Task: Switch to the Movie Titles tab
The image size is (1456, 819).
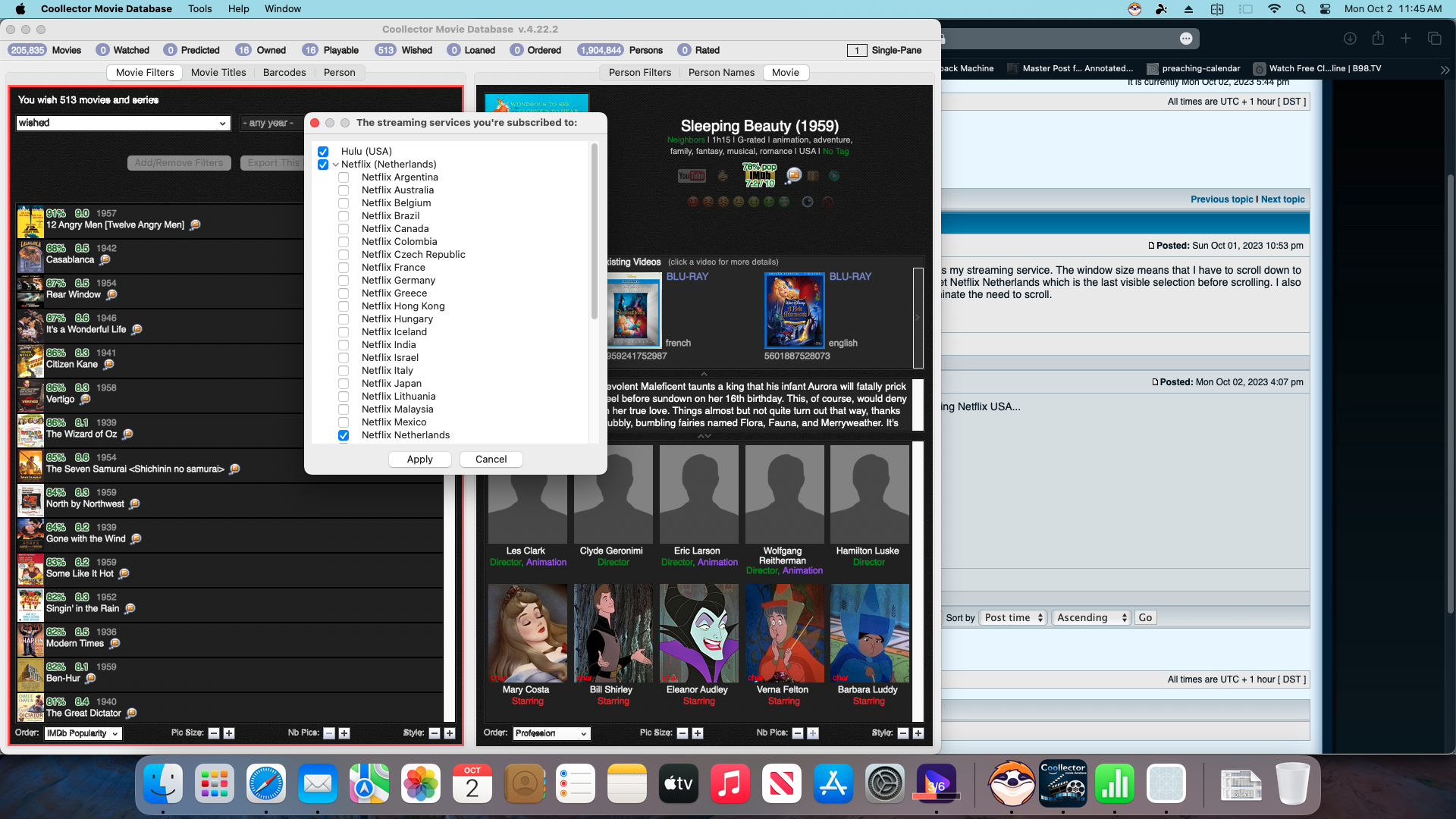Action: click(218, 73)
